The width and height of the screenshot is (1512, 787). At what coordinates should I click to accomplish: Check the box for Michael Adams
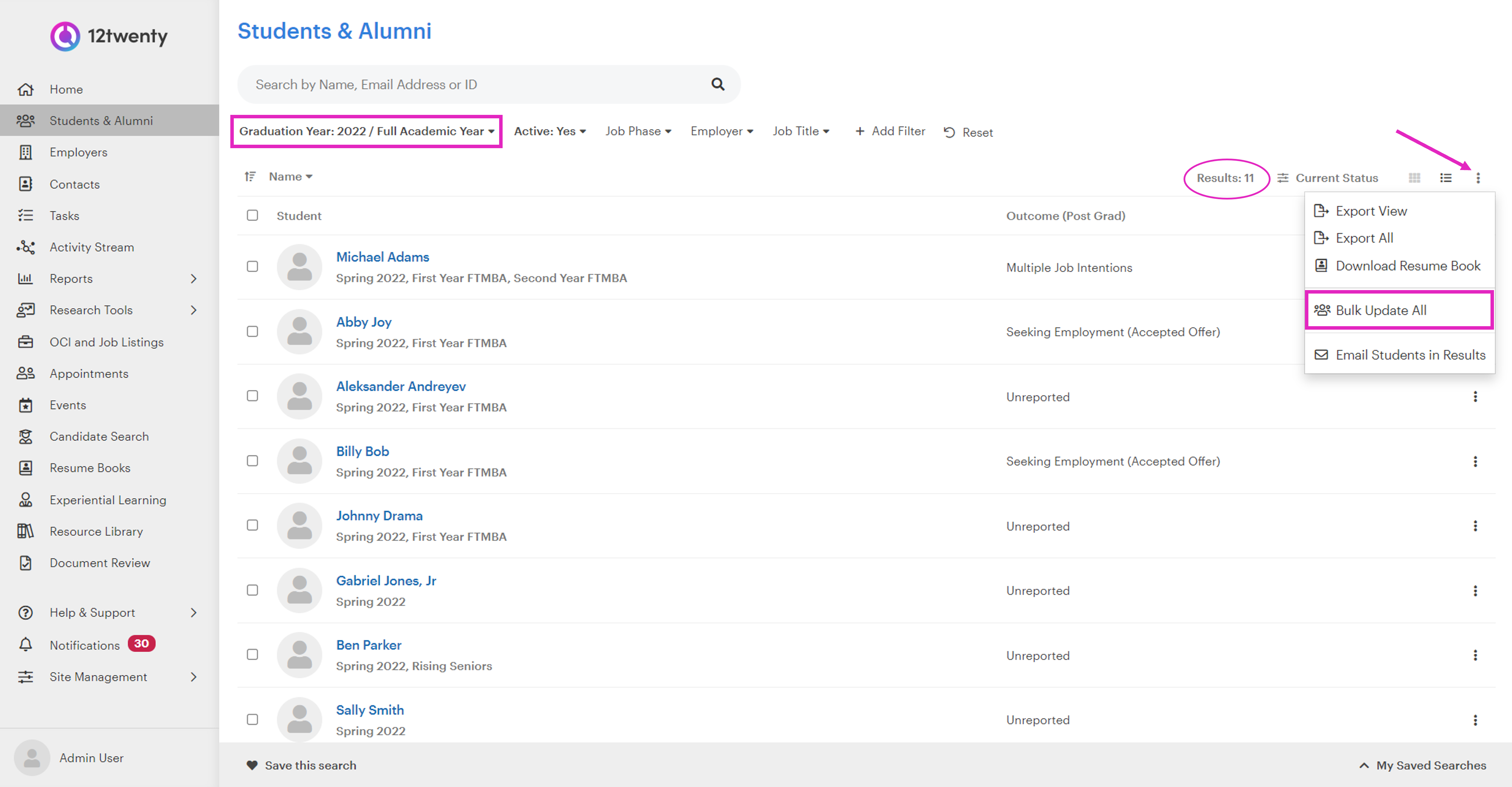[253, 266]
